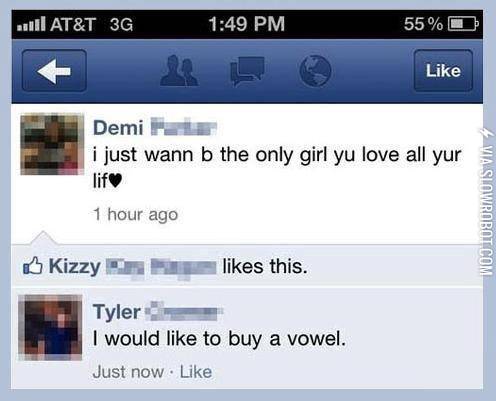This screenshot has width=496, height=401.
Task: Tap the comment 'I would like to buy a vowel'
Action: click(219, 339)
